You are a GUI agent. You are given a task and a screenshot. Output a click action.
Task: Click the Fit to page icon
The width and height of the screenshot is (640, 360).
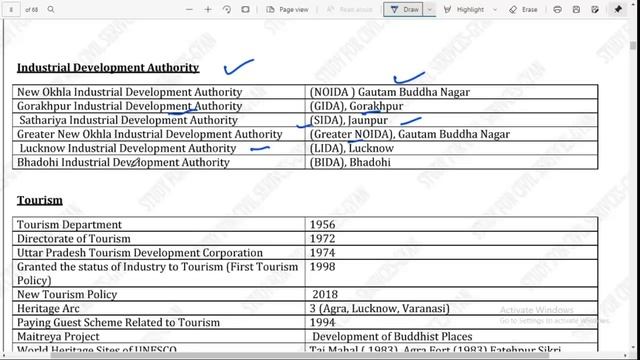tap(245, 9)
